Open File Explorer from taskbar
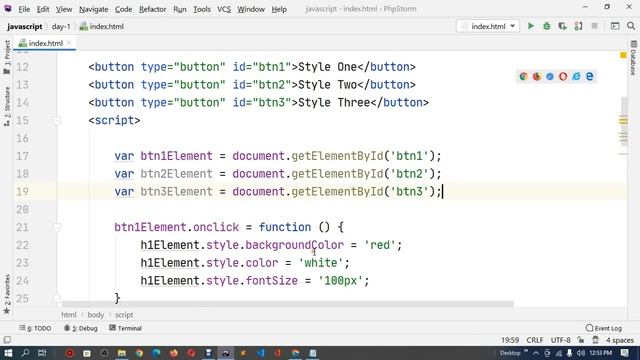This screenshot has height=360, width=640. coord(122,353)
